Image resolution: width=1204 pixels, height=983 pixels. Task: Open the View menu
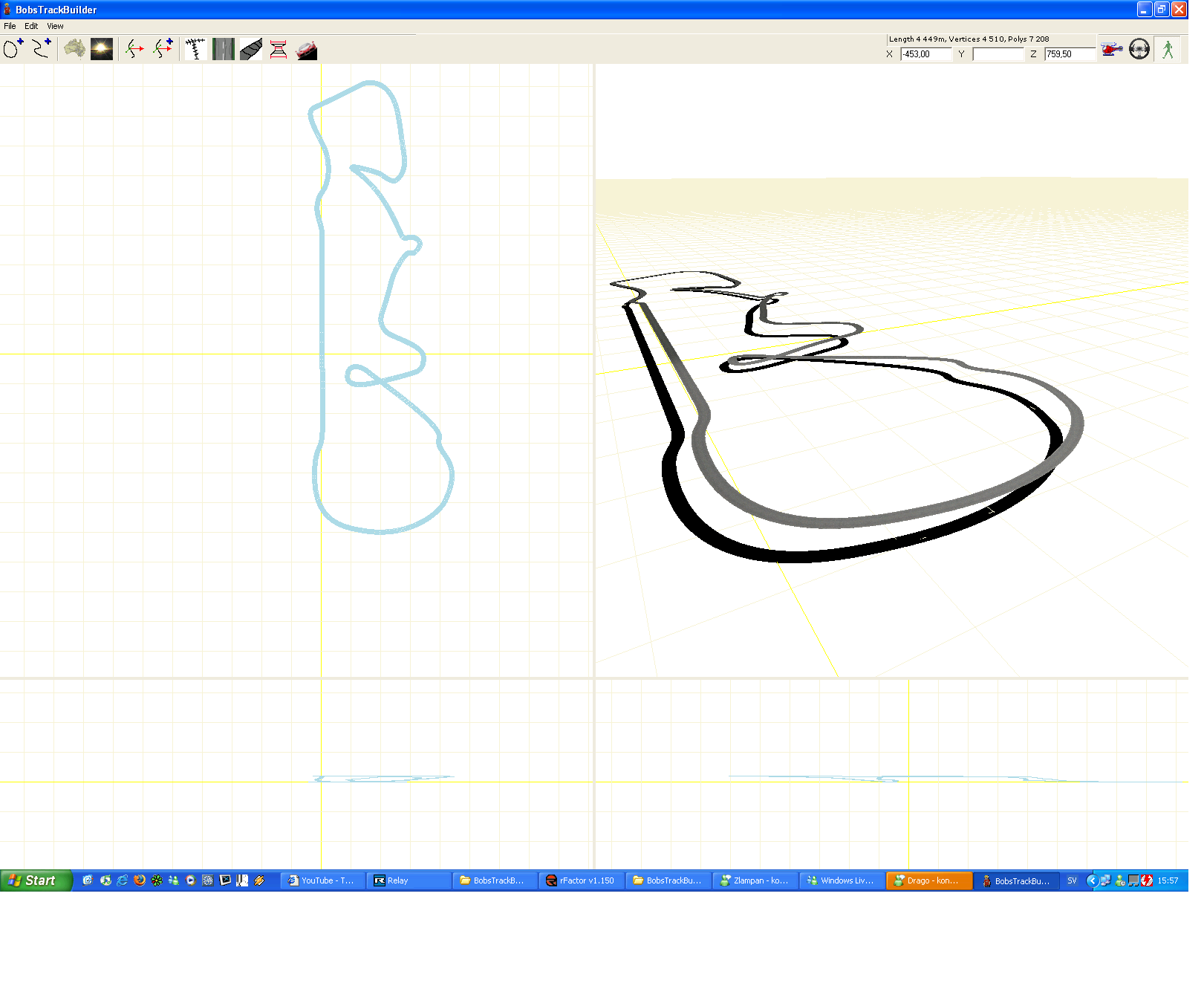[x=55, y=26]
